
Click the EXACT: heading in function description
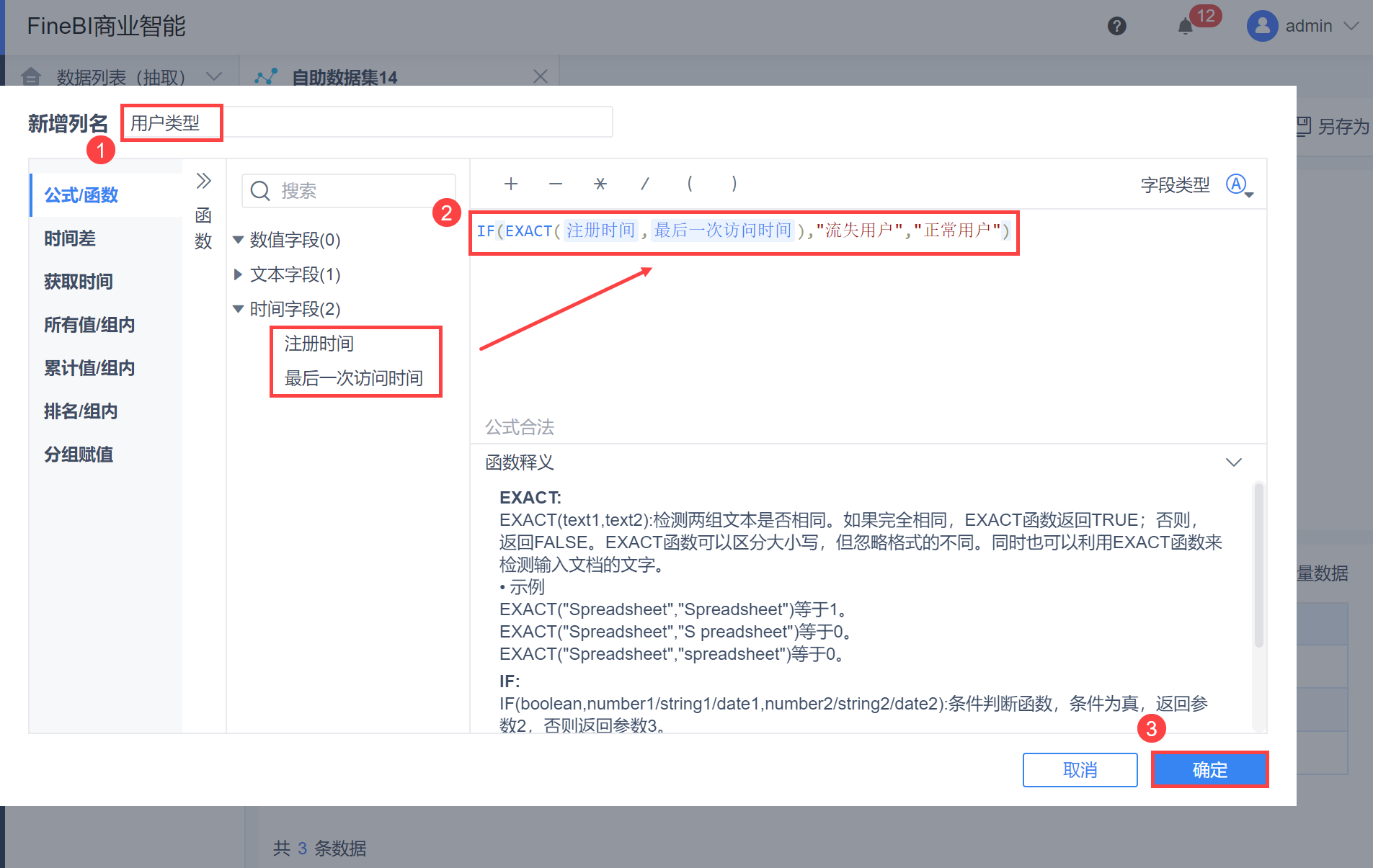(530, 498)
